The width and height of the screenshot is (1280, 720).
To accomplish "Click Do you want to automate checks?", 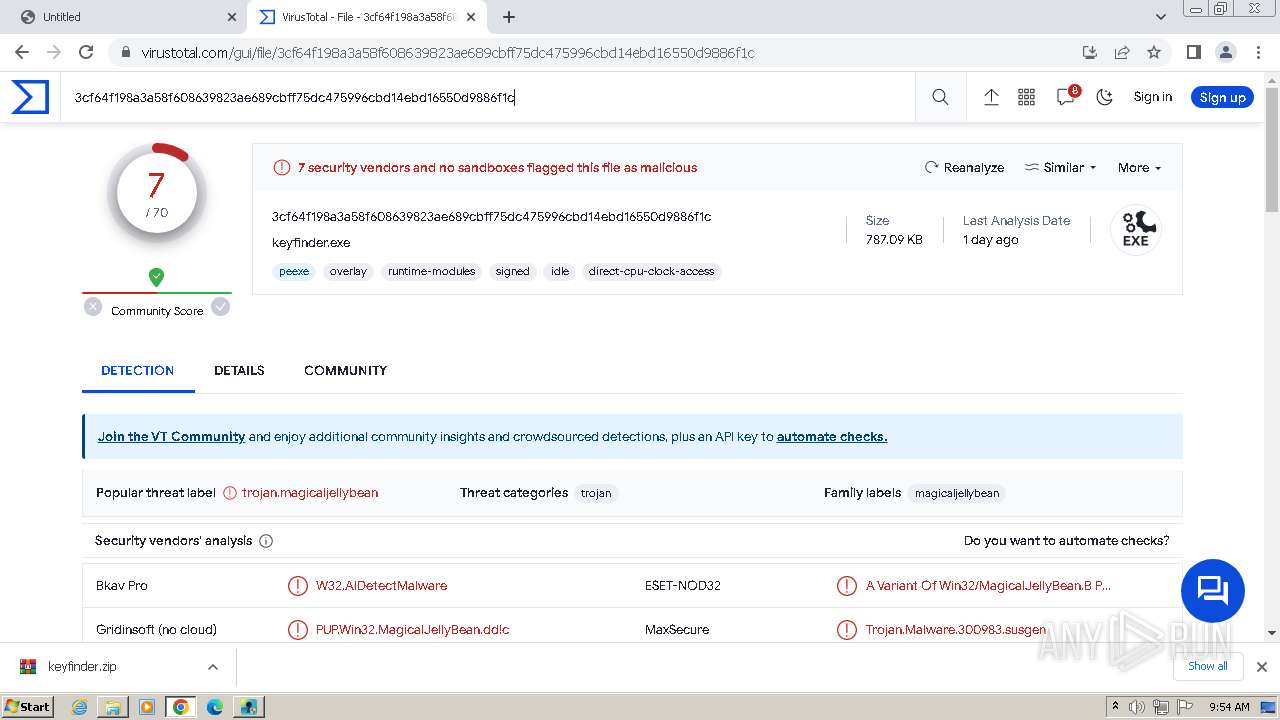I will point(1066,541).
